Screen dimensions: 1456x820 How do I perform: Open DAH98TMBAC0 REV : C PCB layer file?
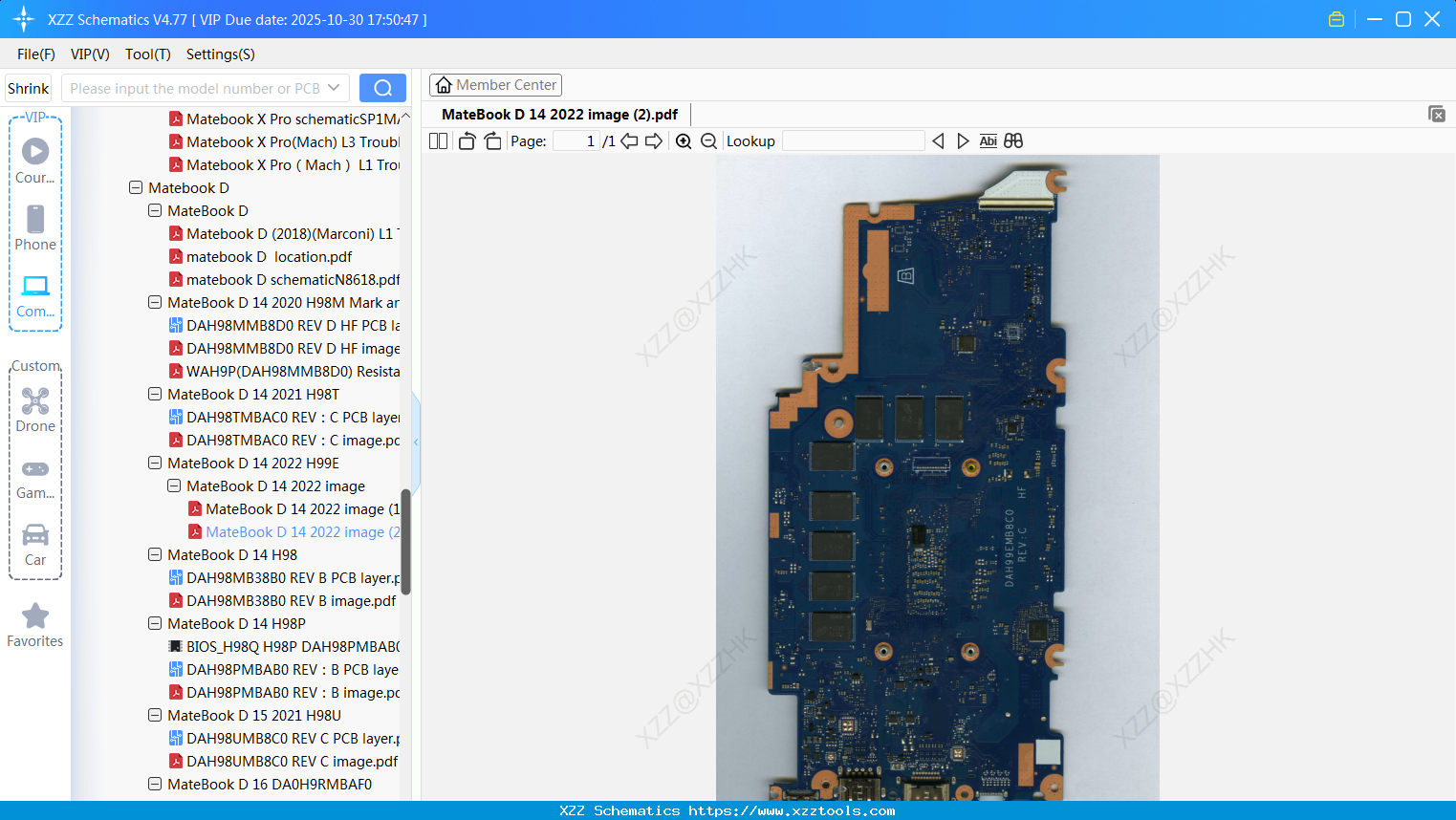tap(284, 418)
